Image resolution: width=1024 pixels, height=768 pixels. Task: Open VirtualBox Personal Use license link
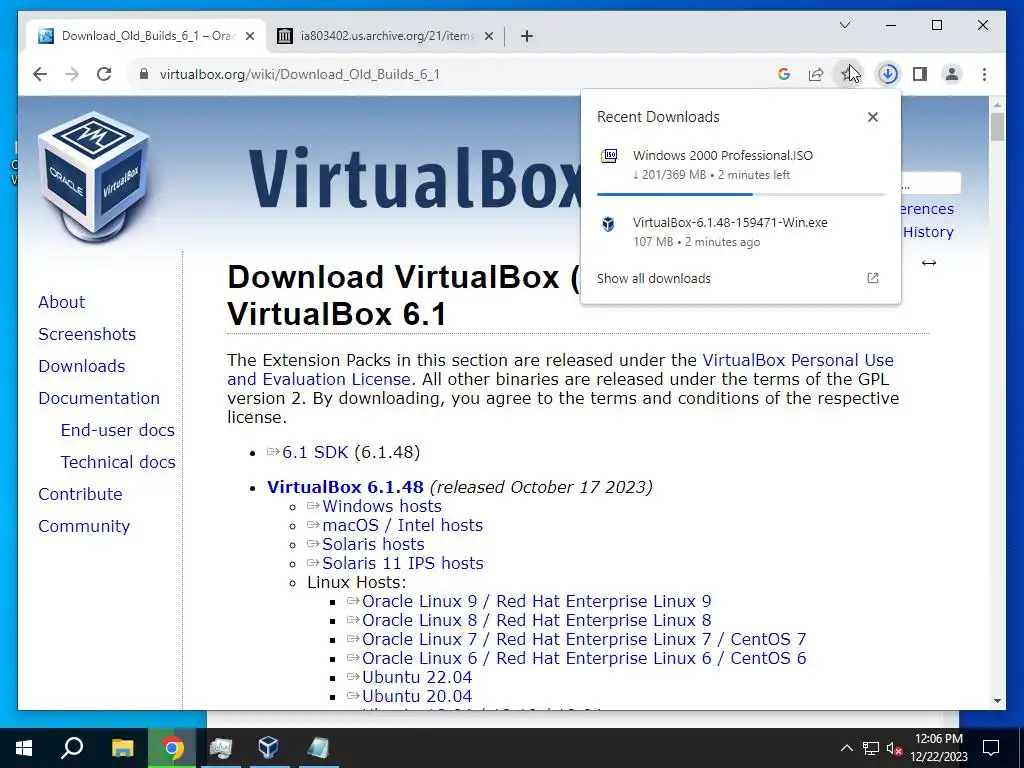pos(798,360)
